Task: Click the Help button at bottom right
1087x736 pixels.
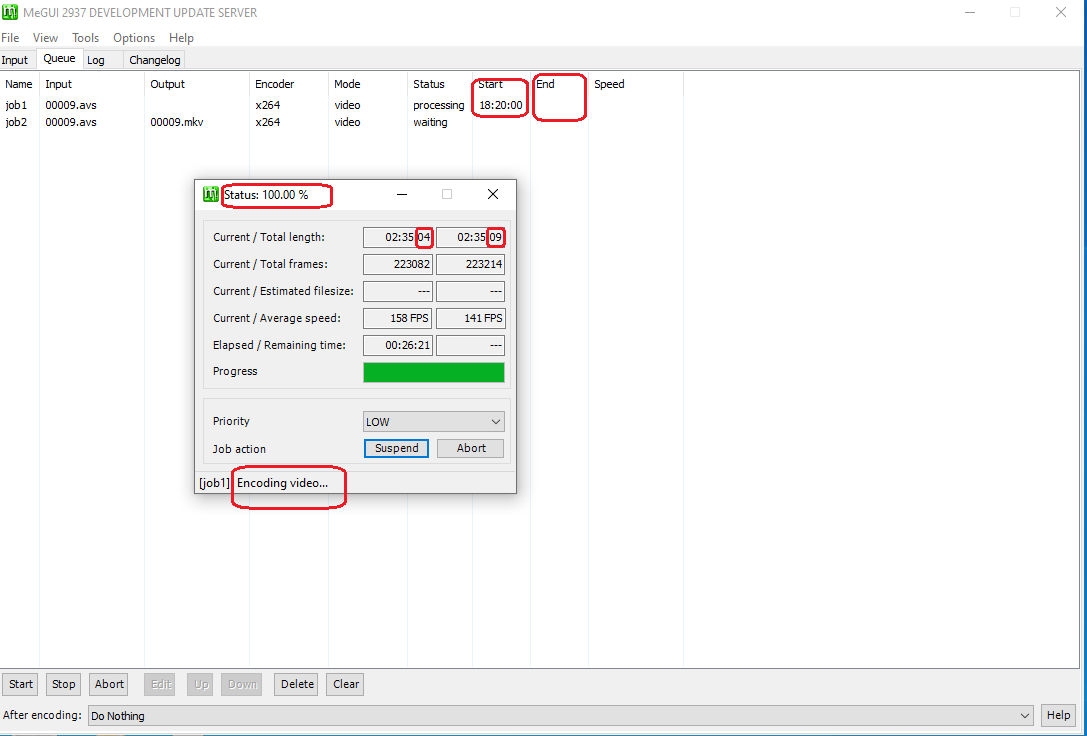Action: click(x=1059, y=715)
